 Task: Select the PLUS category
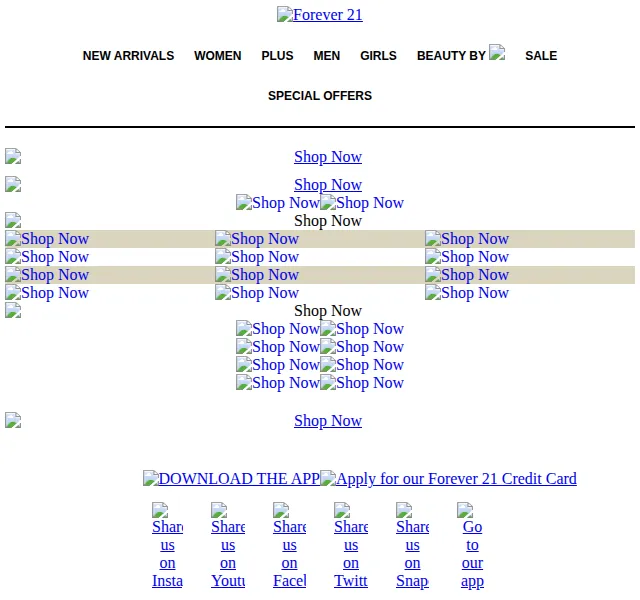[277, 56]
